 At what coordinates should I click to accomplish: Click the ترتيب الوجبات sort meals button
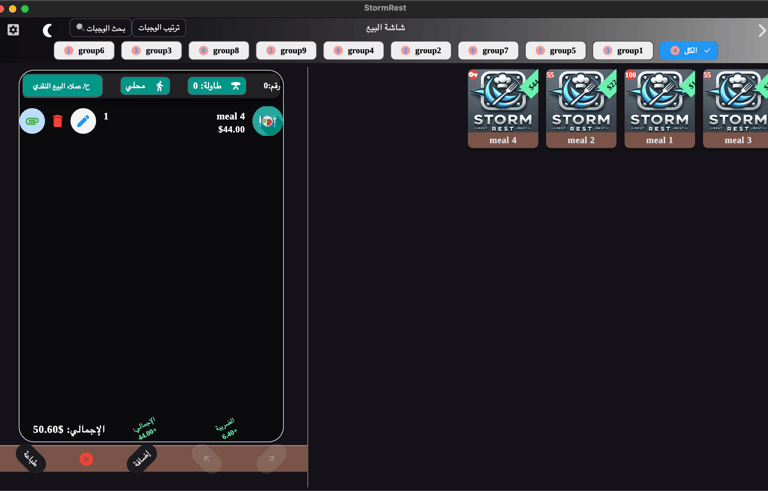pos(159,28)
